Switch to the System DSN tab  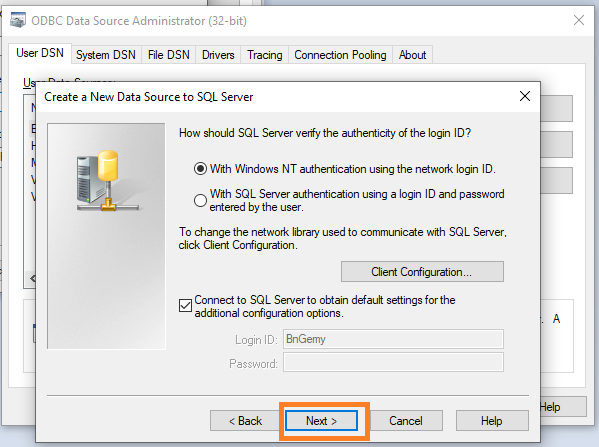point(106,55)
